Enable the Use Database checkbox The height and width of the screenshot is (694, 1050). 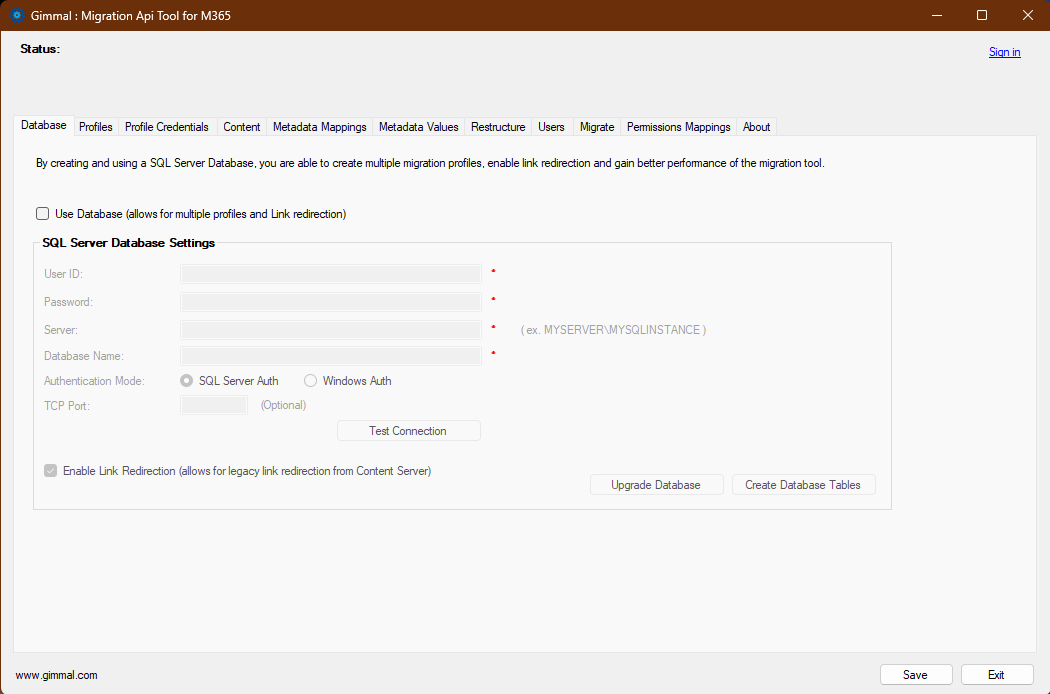coord(42,213)
